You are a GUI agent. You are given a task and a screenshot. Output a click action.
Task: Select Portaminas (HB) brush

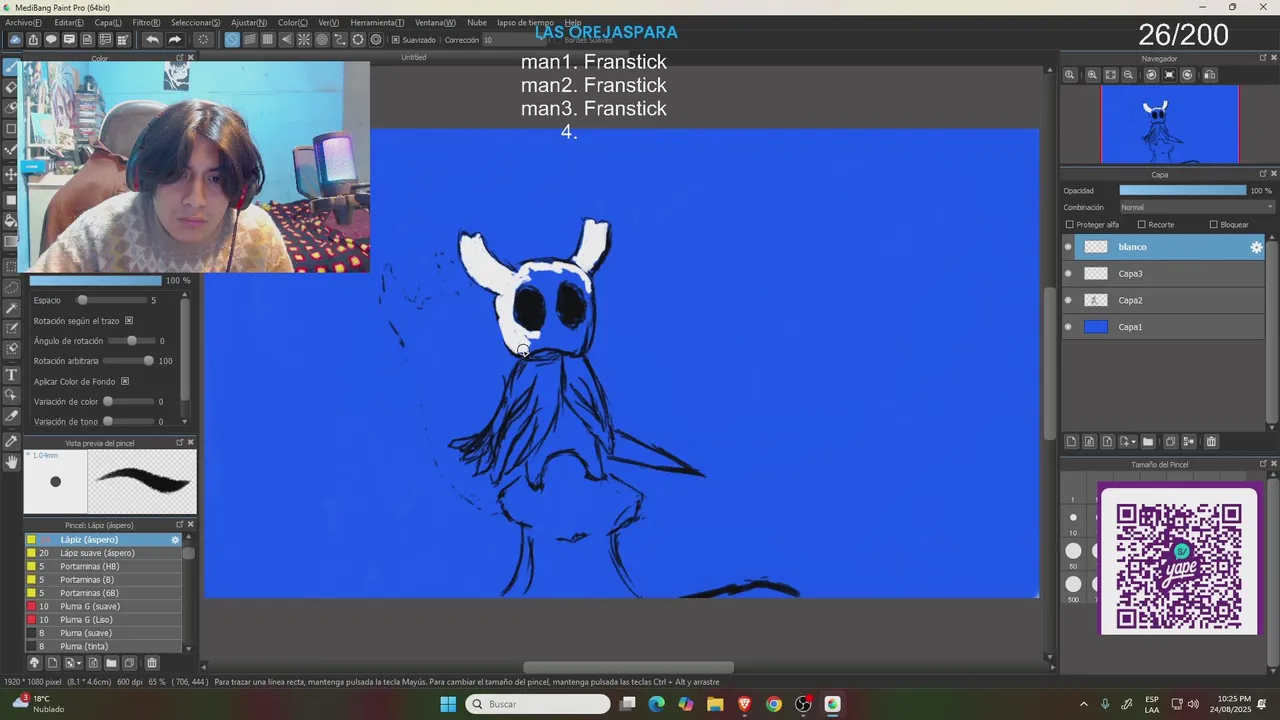103,566
